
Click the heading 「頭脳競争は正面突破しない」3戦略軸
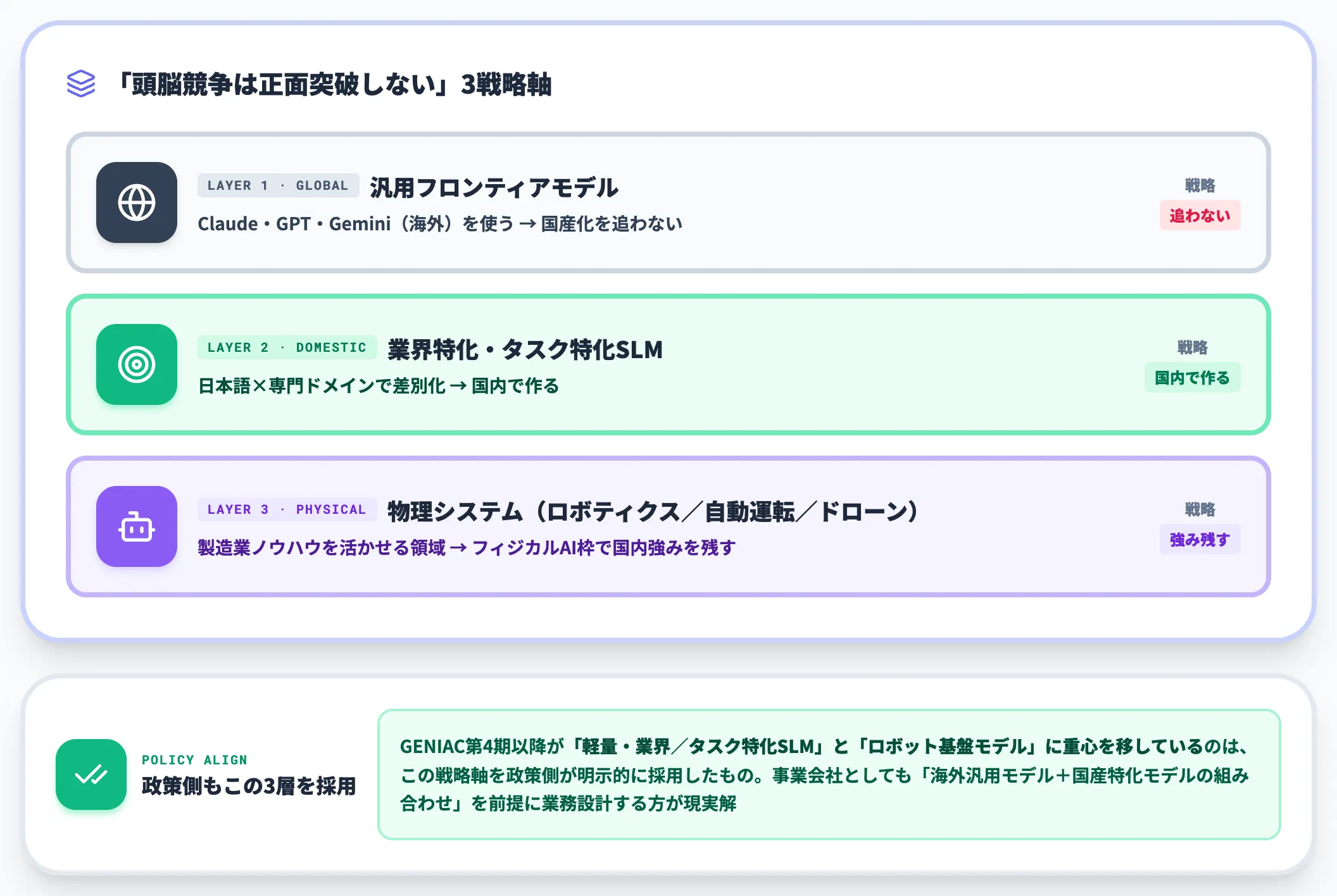pos(333,84)
